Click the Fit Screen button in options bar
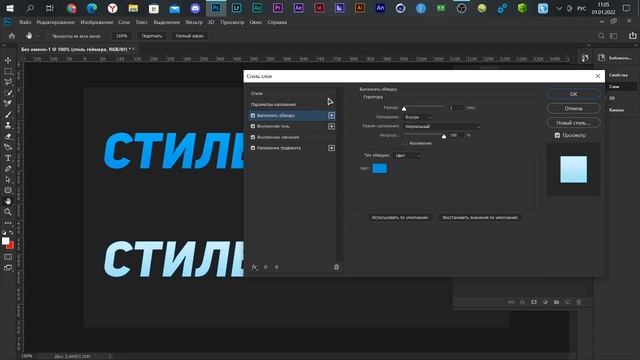The image size is (640, 360). pos(152,36)
